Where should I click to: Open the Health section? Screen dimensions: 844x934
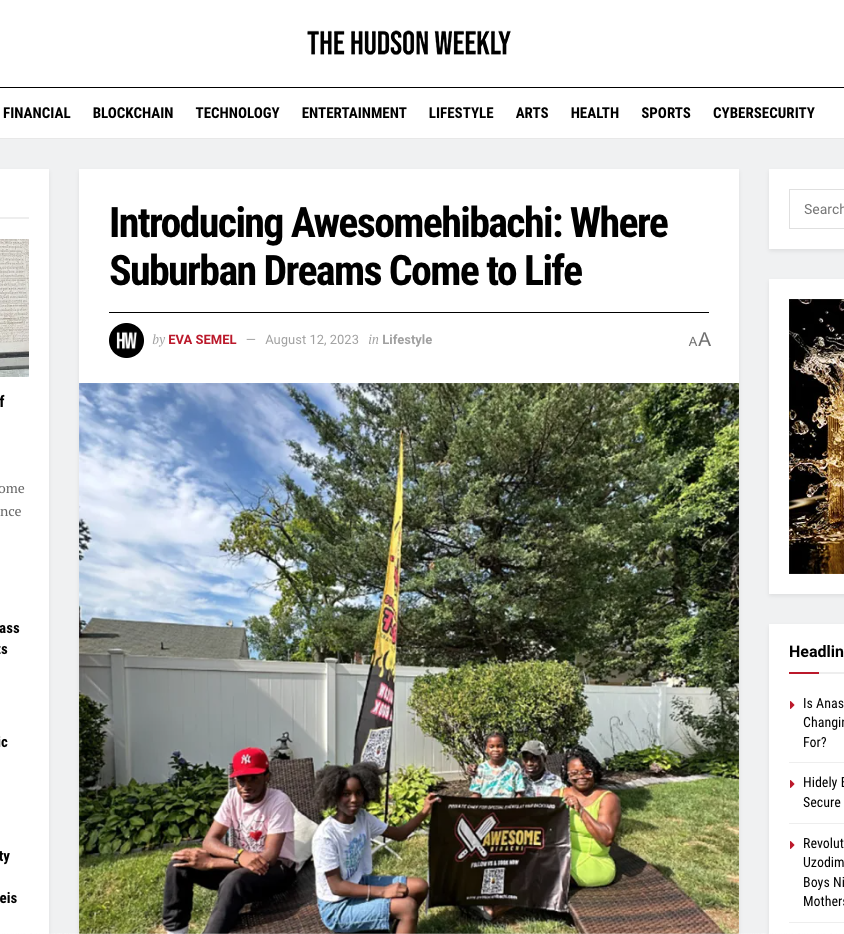coord(594,113)
